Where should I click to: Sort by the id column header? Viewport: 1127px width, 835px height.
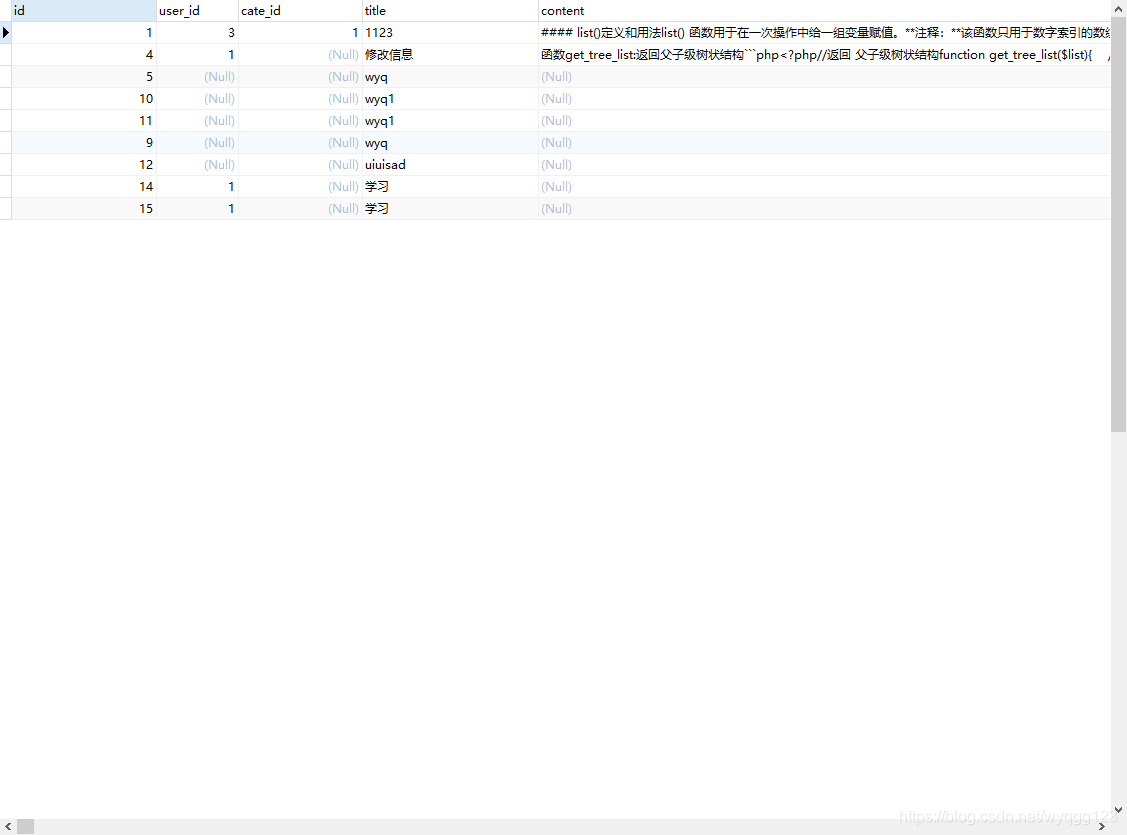point(84,11)
